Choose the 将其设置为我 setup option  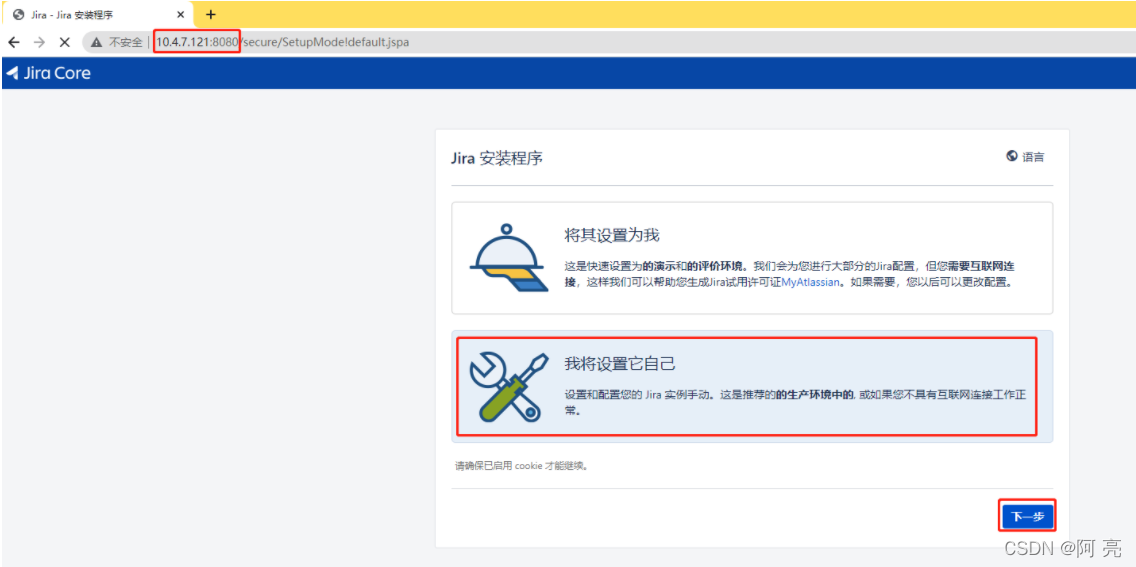752,258
